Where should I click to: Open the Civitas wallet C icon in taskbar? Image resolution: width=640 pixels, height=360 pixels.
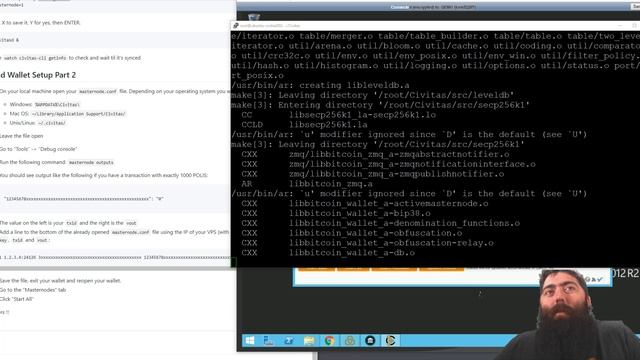[390, 340]
